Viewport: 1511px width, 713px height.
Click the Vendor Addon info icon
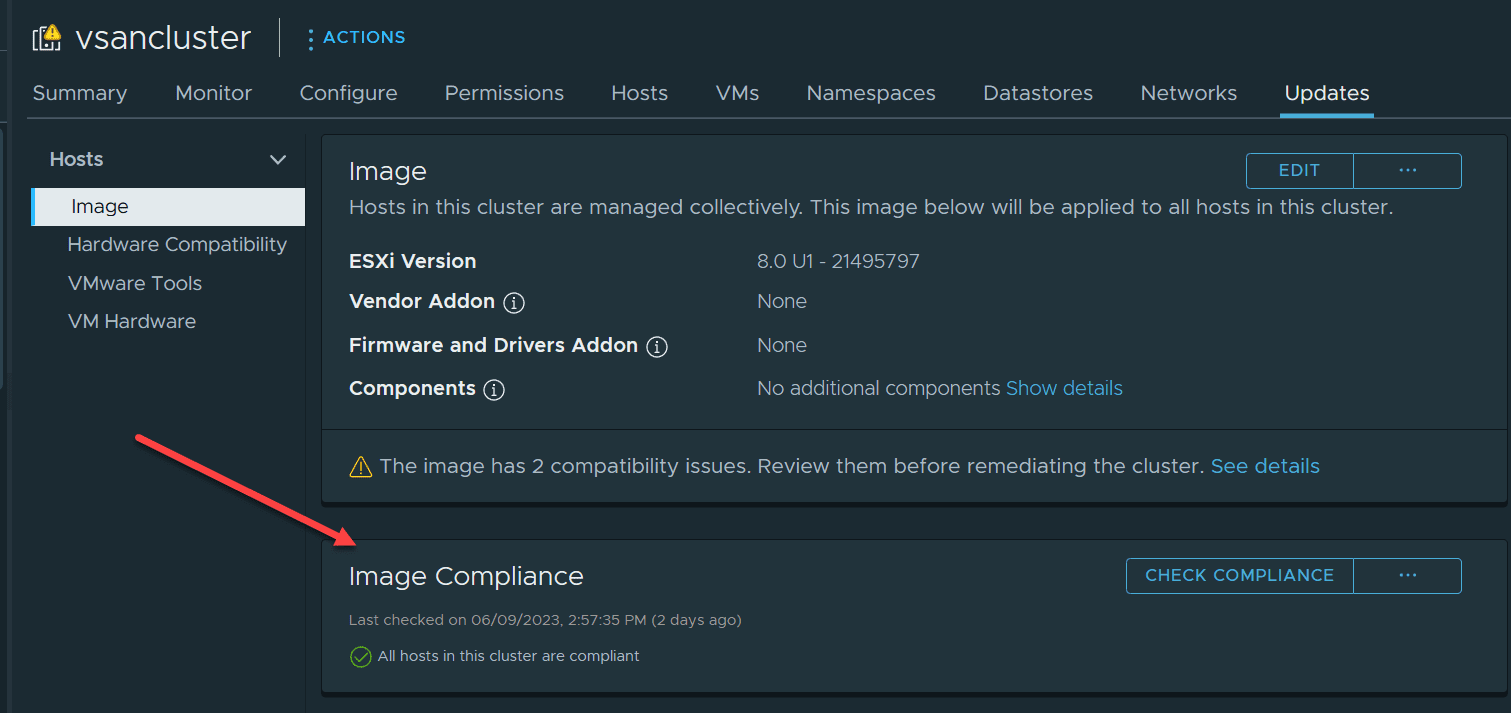tap(514, 302)
